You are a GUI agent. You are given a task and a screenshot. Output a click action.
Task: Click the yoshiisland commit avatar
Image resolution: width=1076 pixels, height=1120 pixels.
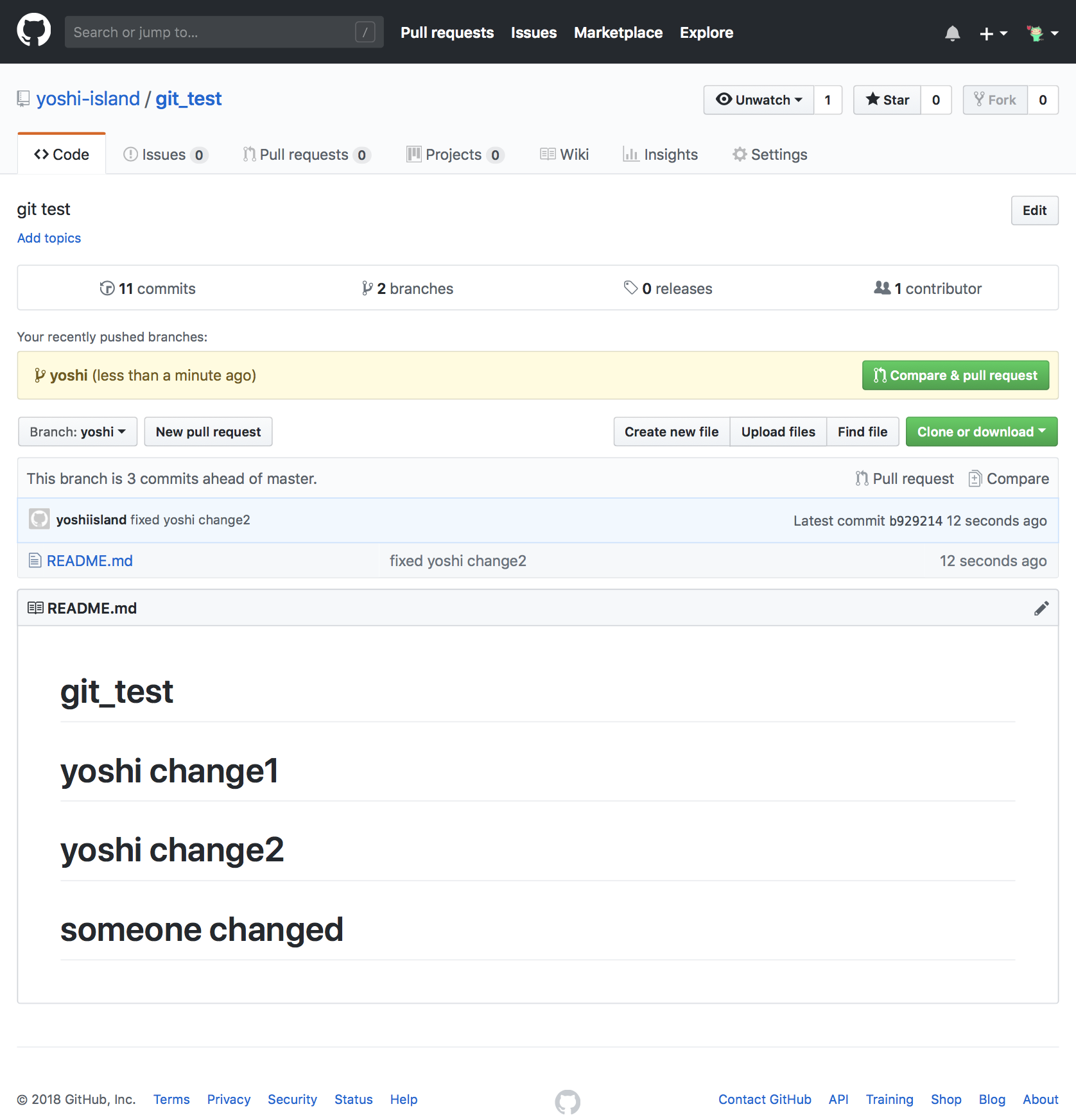(39, 519)
